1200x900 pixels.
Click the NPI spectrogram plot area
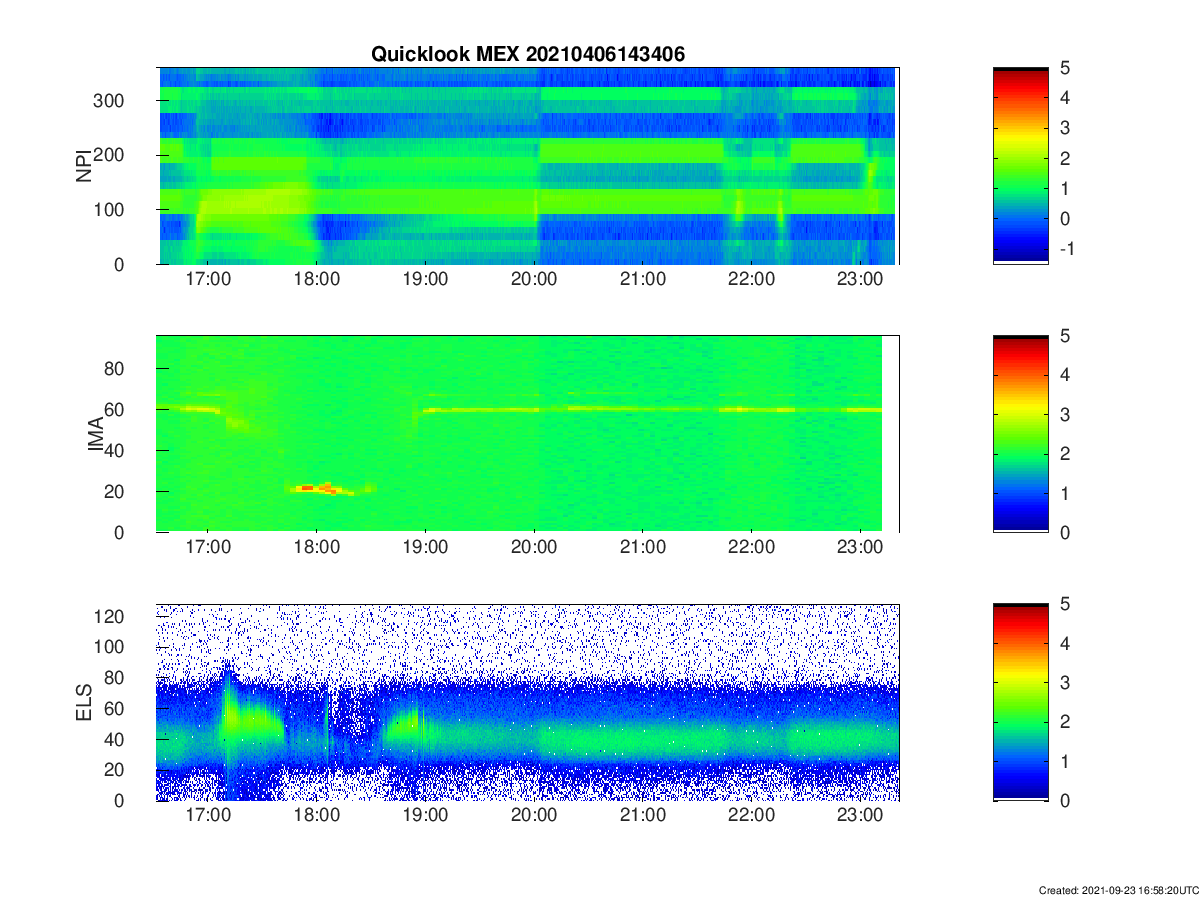pyautogui.click(x=527, y=165)
